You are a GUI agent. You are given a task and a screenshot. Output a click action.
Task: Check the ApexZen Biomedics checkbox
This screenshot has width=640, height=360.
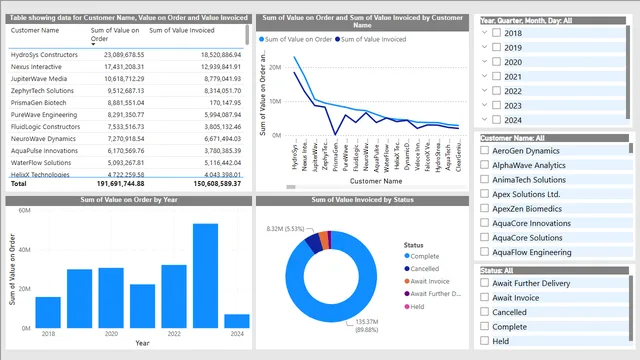(x=484, y=208)
